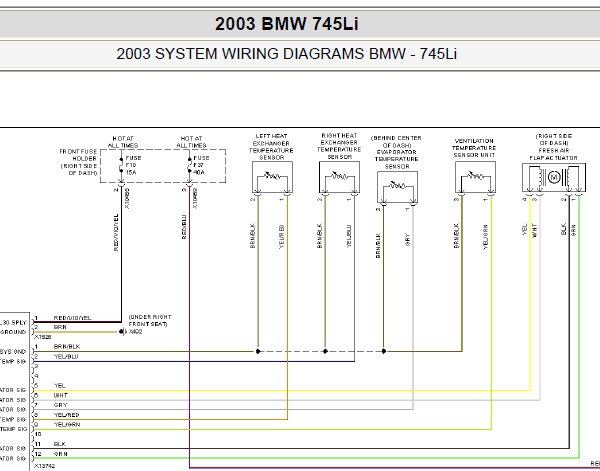Screen dimensions: 600x471
Task: Click the "(UNDER RIGHT FRONT SEAT)" location note
Action: (x=150, y=321)
